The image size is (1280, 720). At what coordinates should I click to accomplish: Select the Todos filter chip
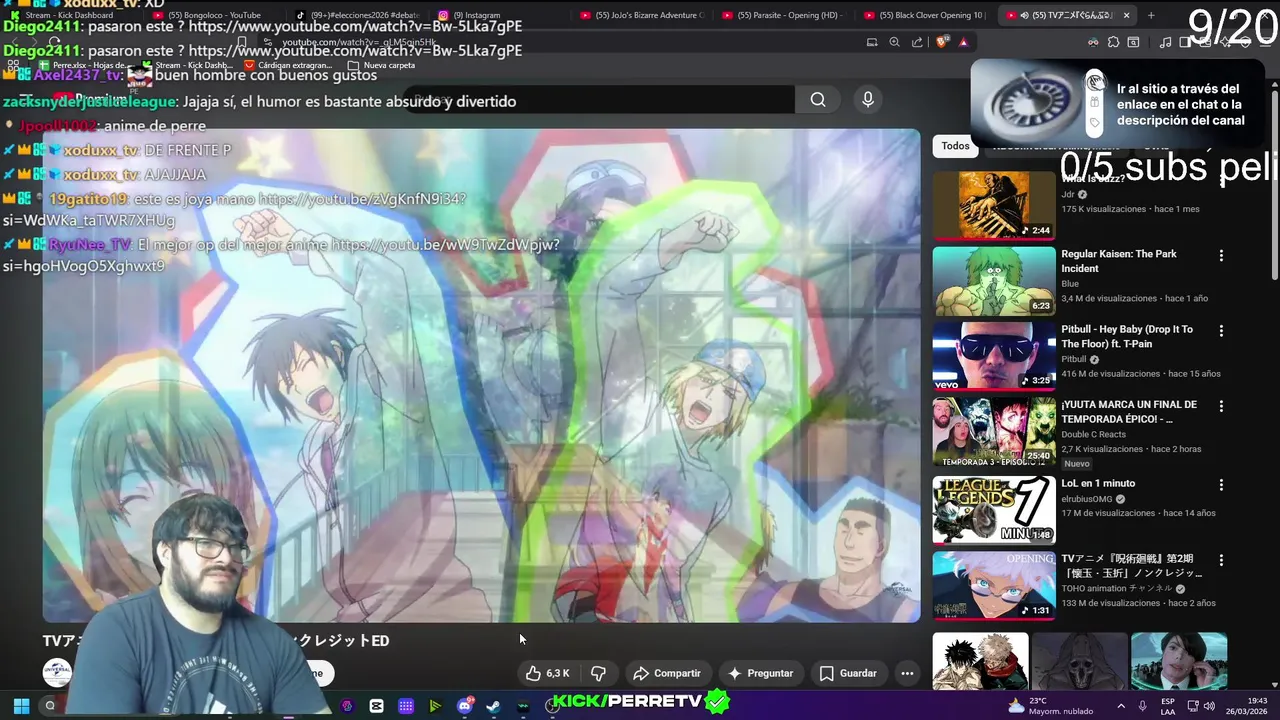point(955,146)
